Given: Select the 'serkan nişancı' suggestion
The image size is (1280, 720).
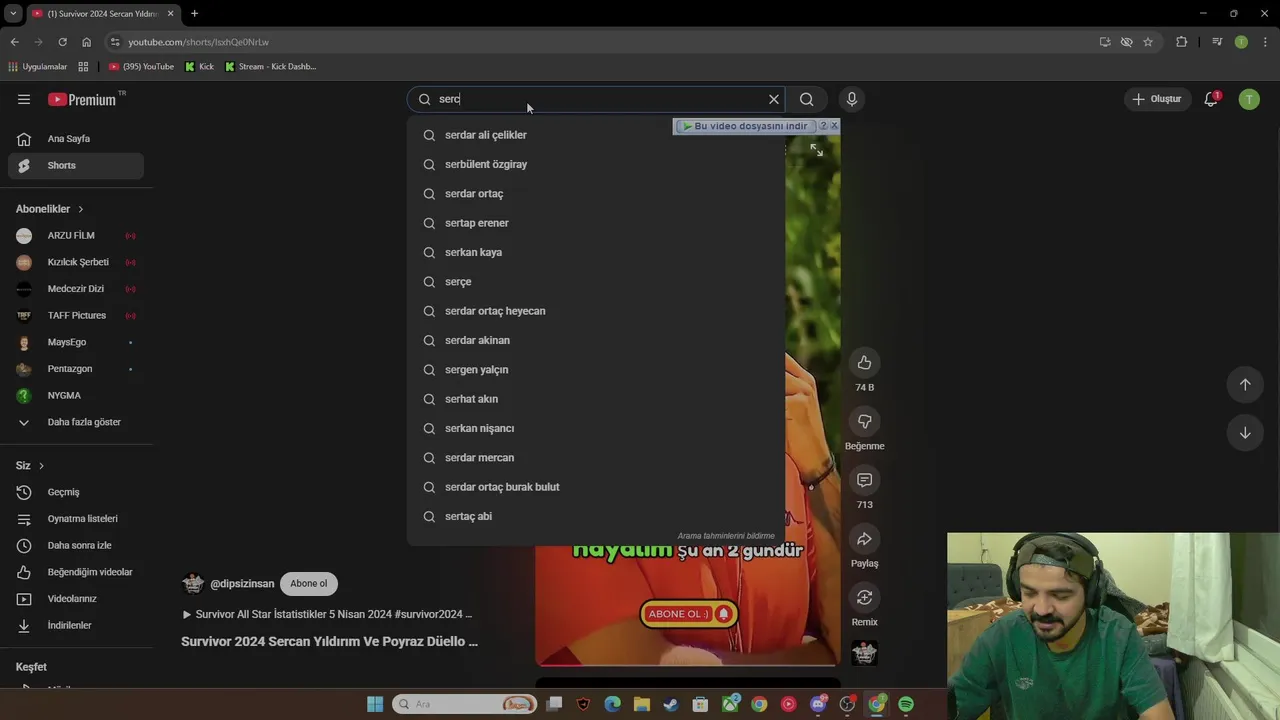Looking at the screenshot, I should (595, 428).
